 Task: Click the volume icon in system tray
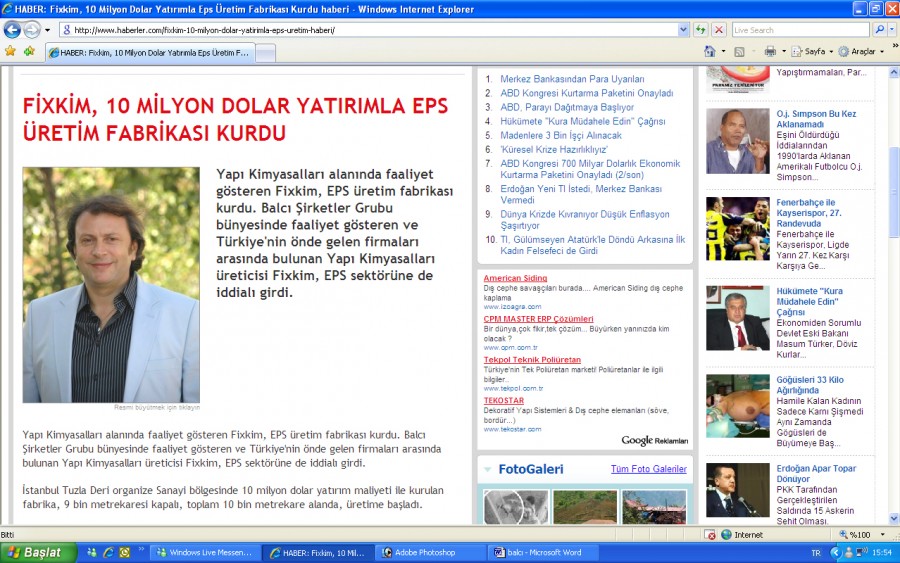862,552
